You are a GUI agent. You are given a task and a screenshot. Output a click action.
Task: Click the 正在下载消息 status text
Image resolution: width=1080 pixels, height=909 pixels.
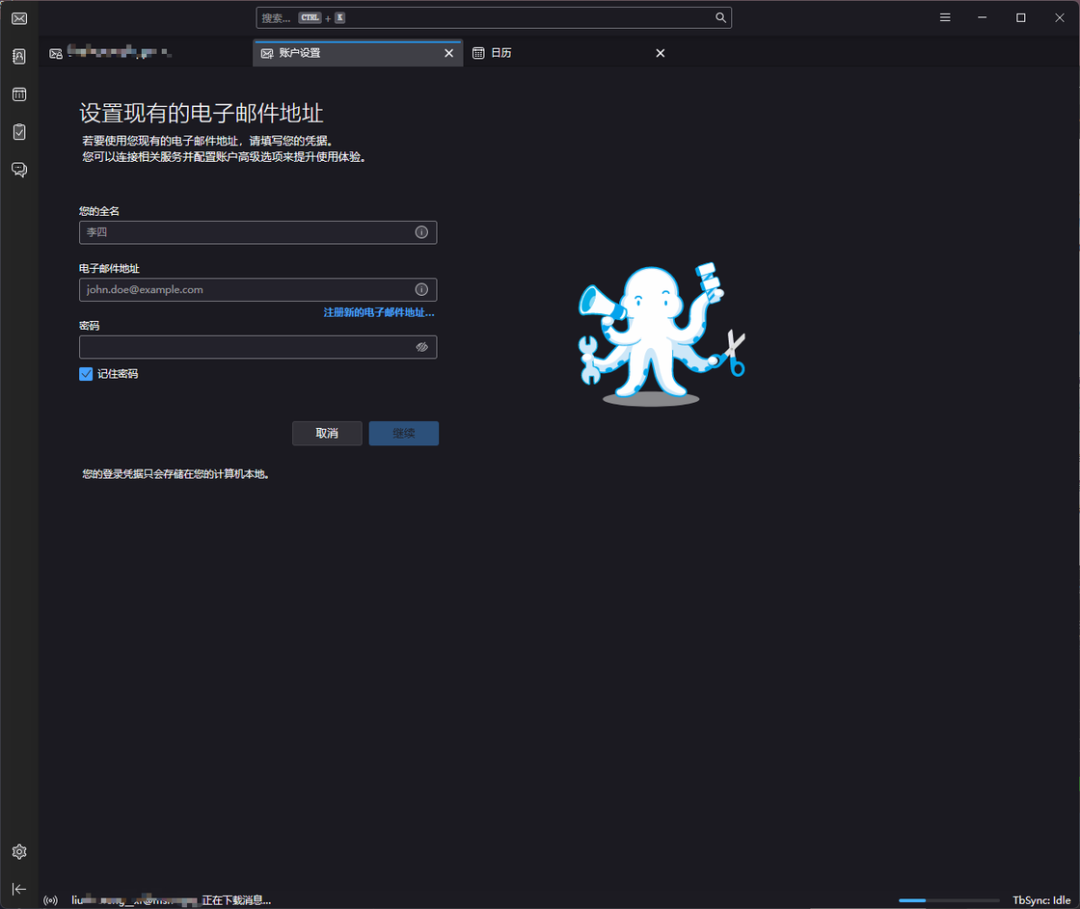[x=236, y=900]
